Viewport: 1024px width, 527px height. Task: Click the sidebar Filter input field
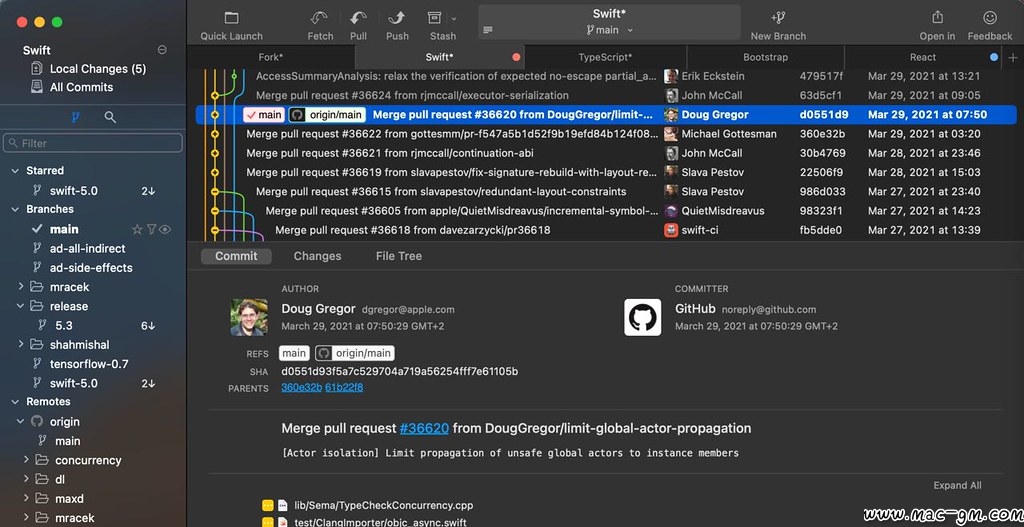click(93, 143)
